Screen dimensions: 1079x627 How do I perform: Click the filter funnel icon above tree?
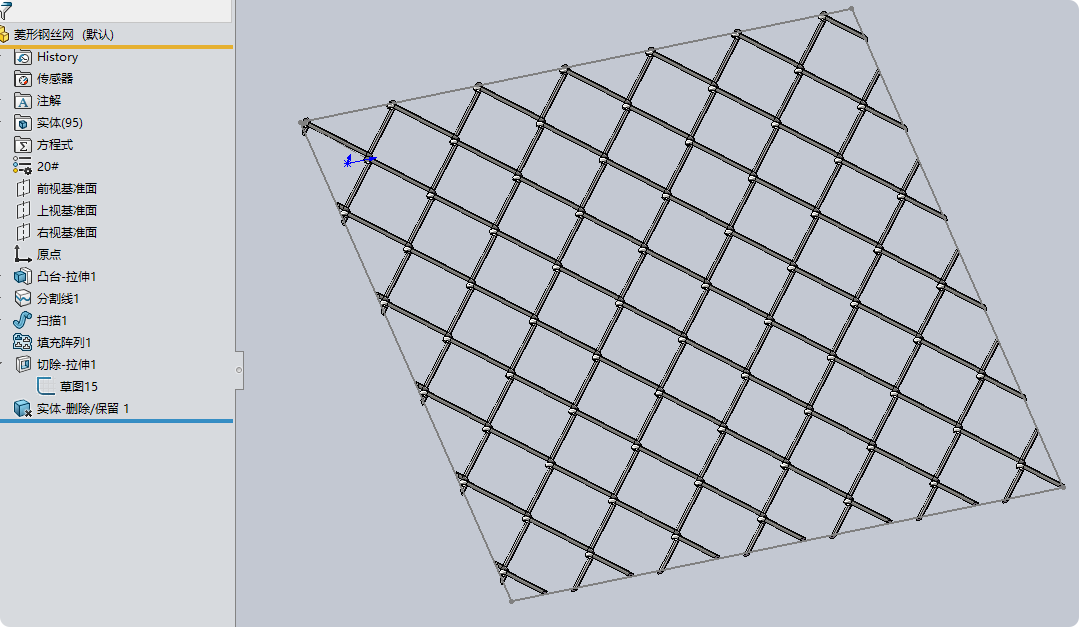[6, 10]
